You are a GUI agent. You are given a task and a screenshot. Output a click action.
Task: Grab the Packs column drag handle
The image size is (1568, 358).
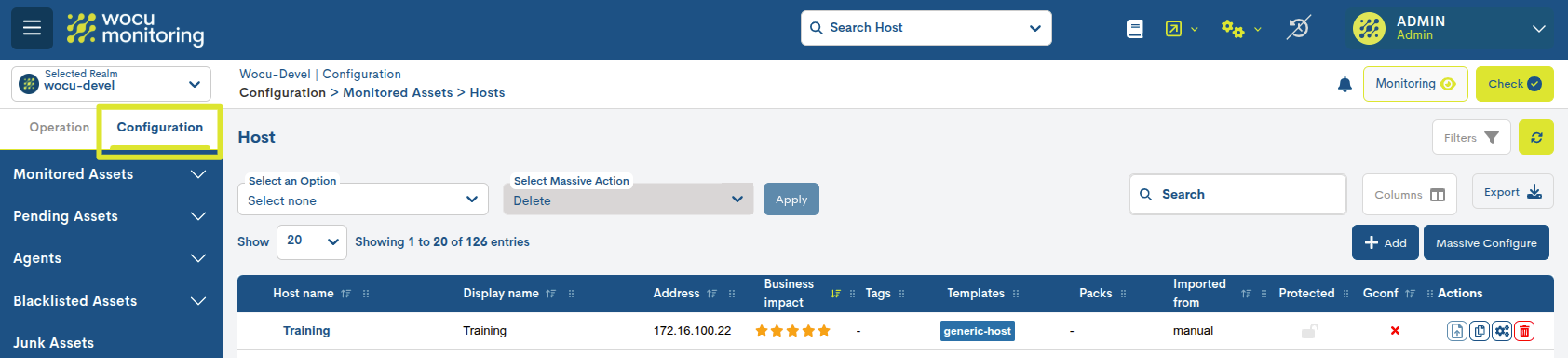[x=1123, y=294]
